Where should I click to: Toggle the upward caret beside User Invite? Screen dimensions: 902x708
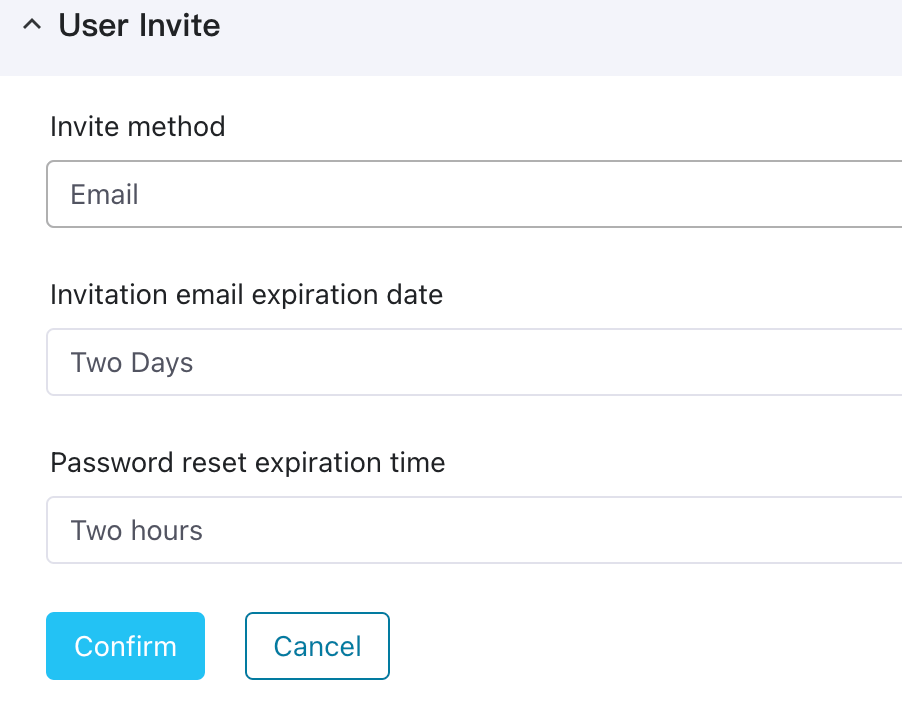pyautogui.click(x=32, y=26)
